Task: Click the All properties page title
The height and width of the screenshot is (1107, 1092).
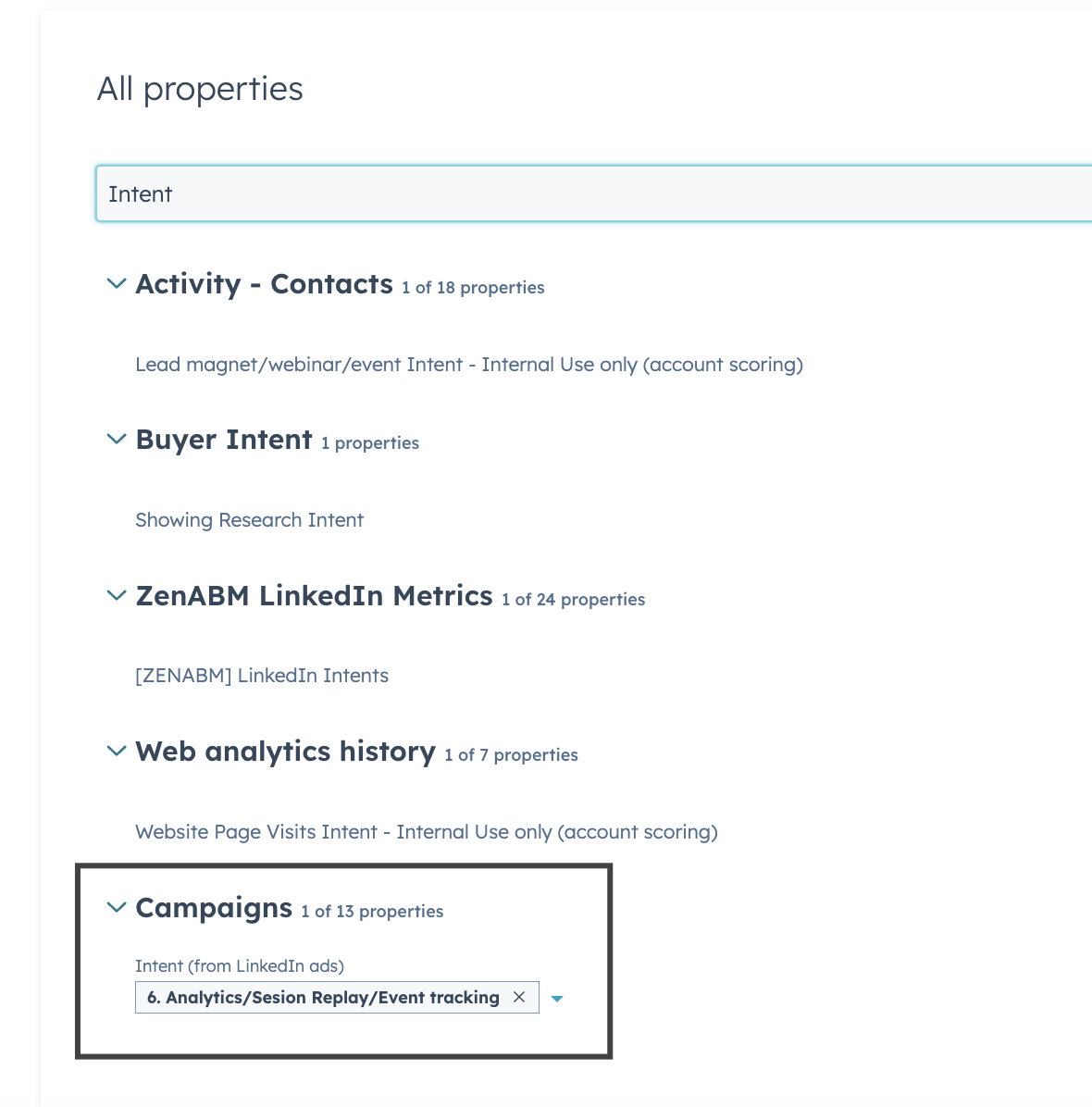Action: 200,89
